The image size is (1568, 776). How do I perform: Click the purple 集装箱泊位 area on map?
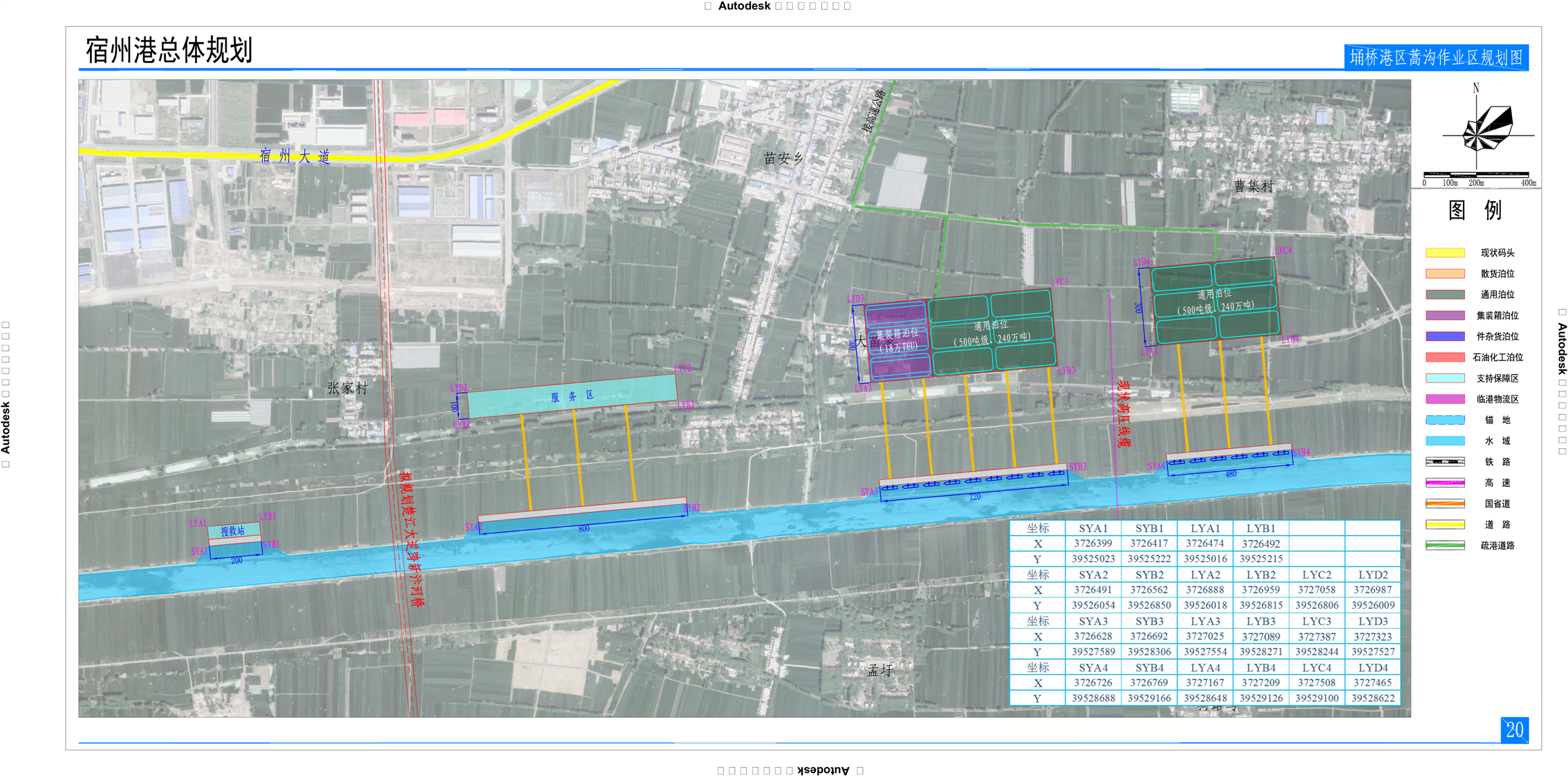[897, 340]
